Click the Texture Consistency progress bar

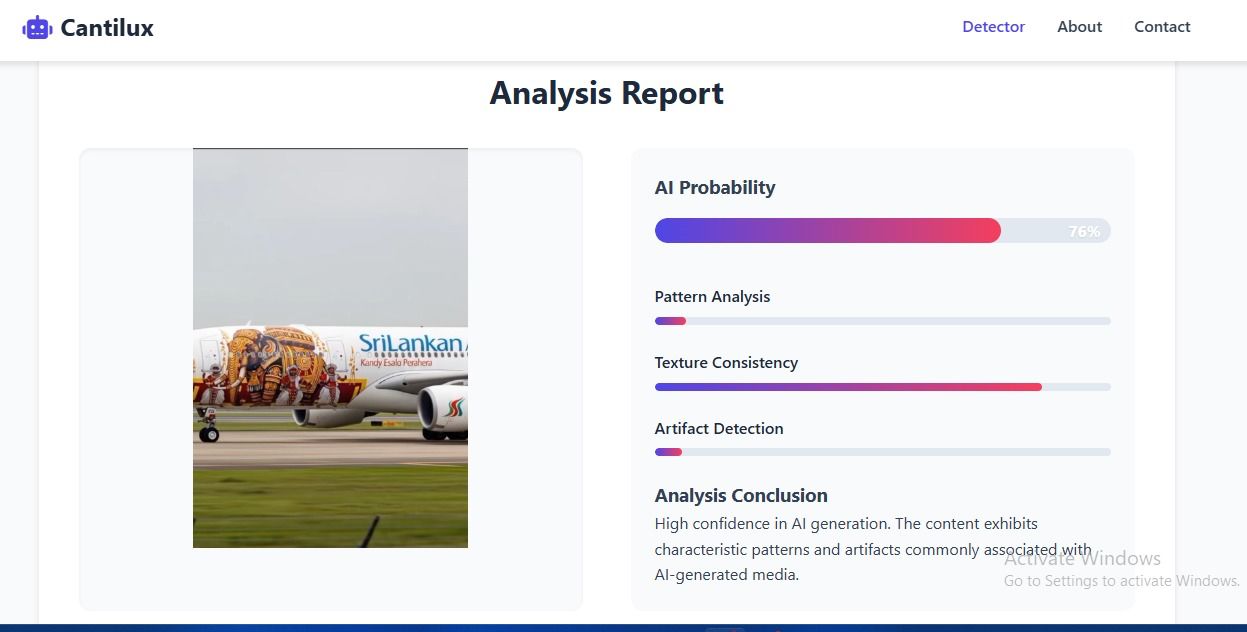click(882, 387)
